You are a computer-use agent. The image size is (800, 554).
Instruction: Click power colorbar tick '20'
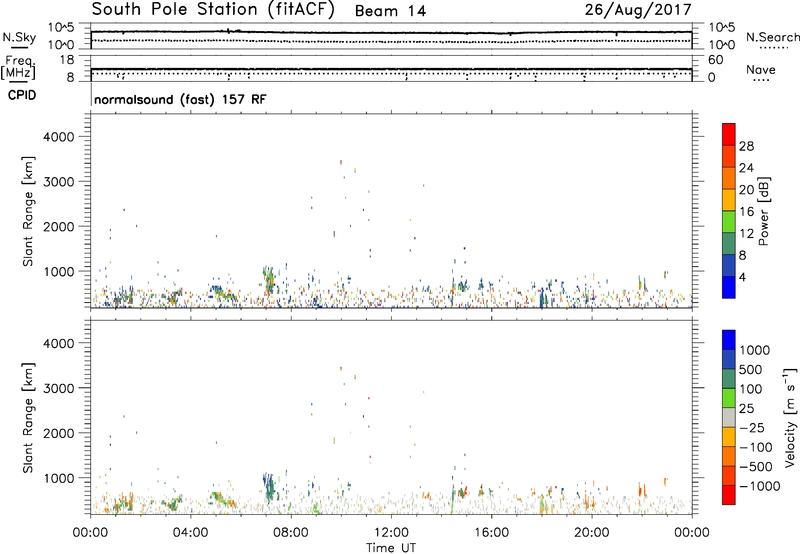746,190
